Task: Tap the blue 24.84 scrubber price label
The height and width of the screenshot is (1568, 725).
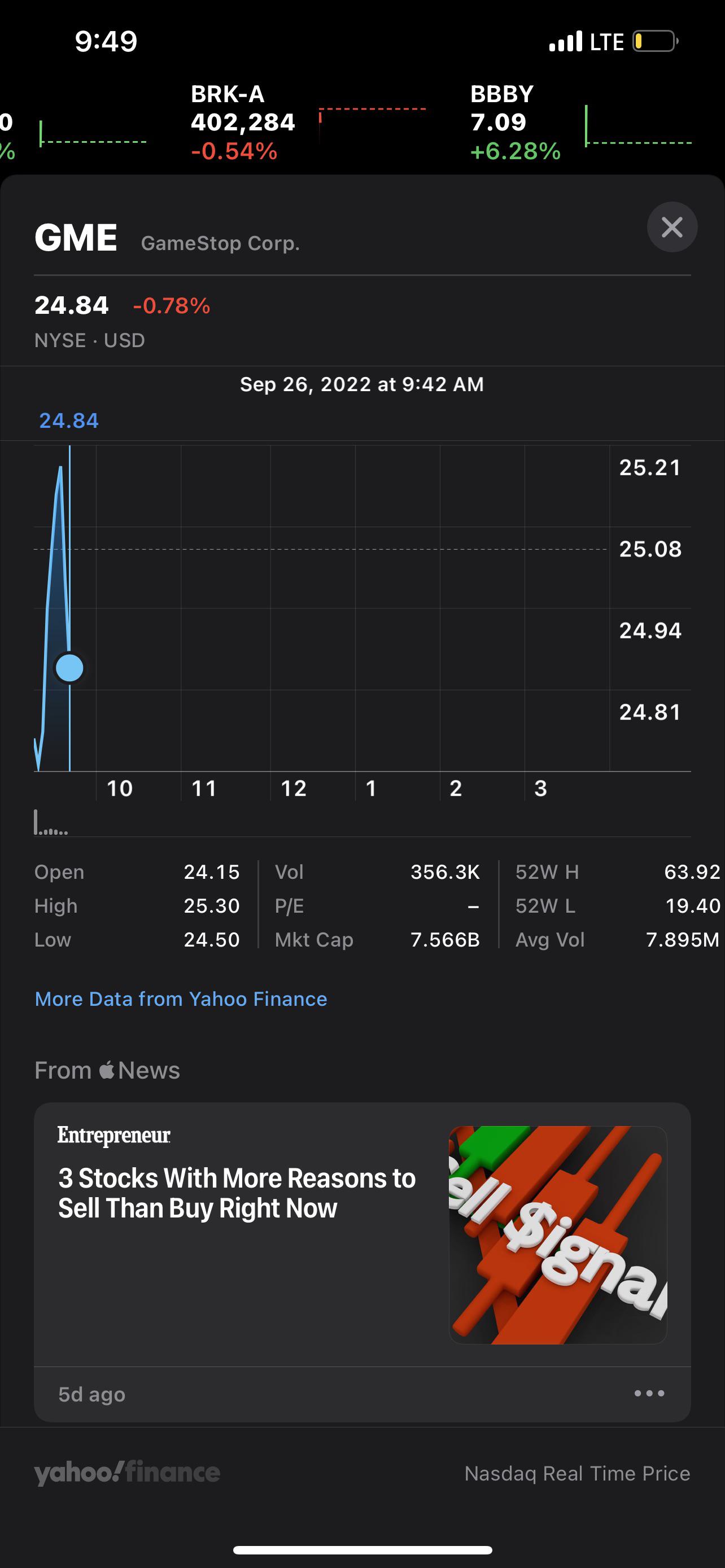Action: coord(69,421)
